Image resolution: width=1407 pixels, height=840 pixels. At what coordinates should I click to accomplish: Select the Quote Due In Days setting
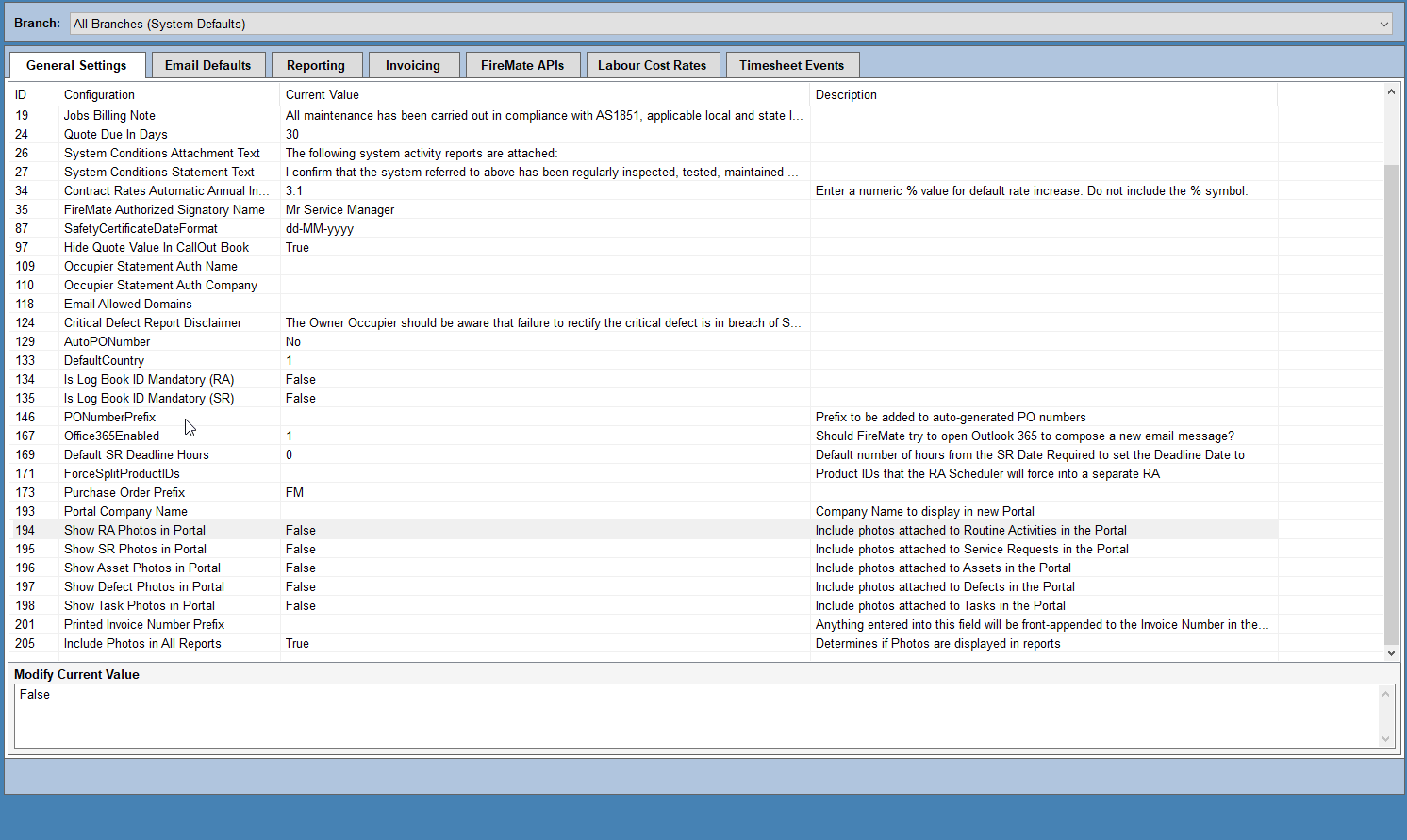coord(377,134)
